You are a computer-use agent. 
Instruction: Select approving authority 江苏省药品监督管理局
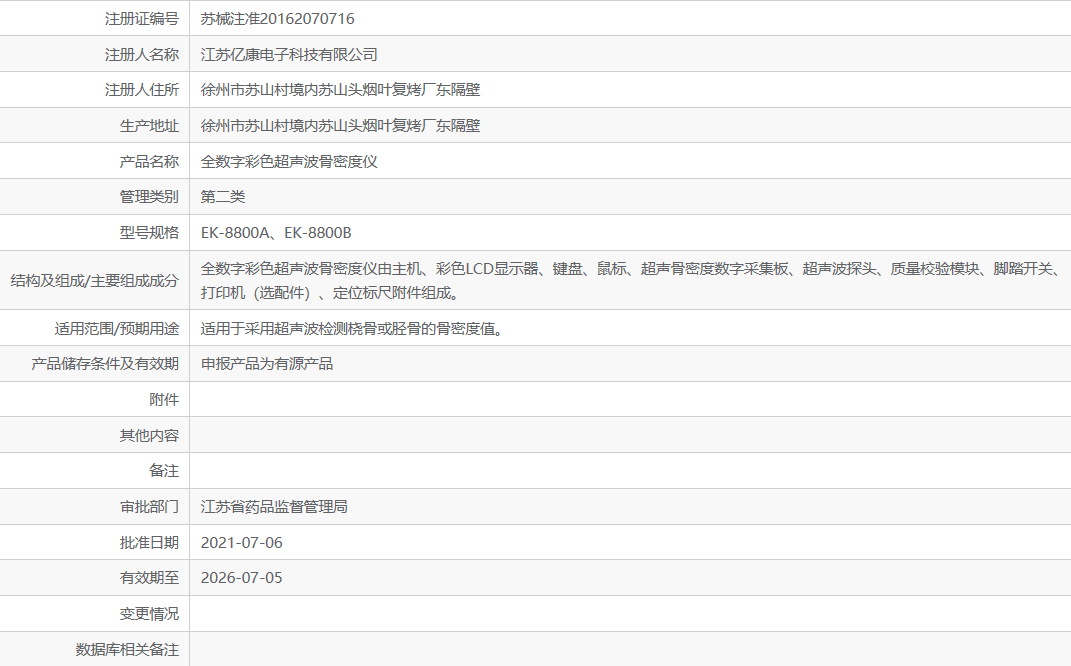pos(274,507)
